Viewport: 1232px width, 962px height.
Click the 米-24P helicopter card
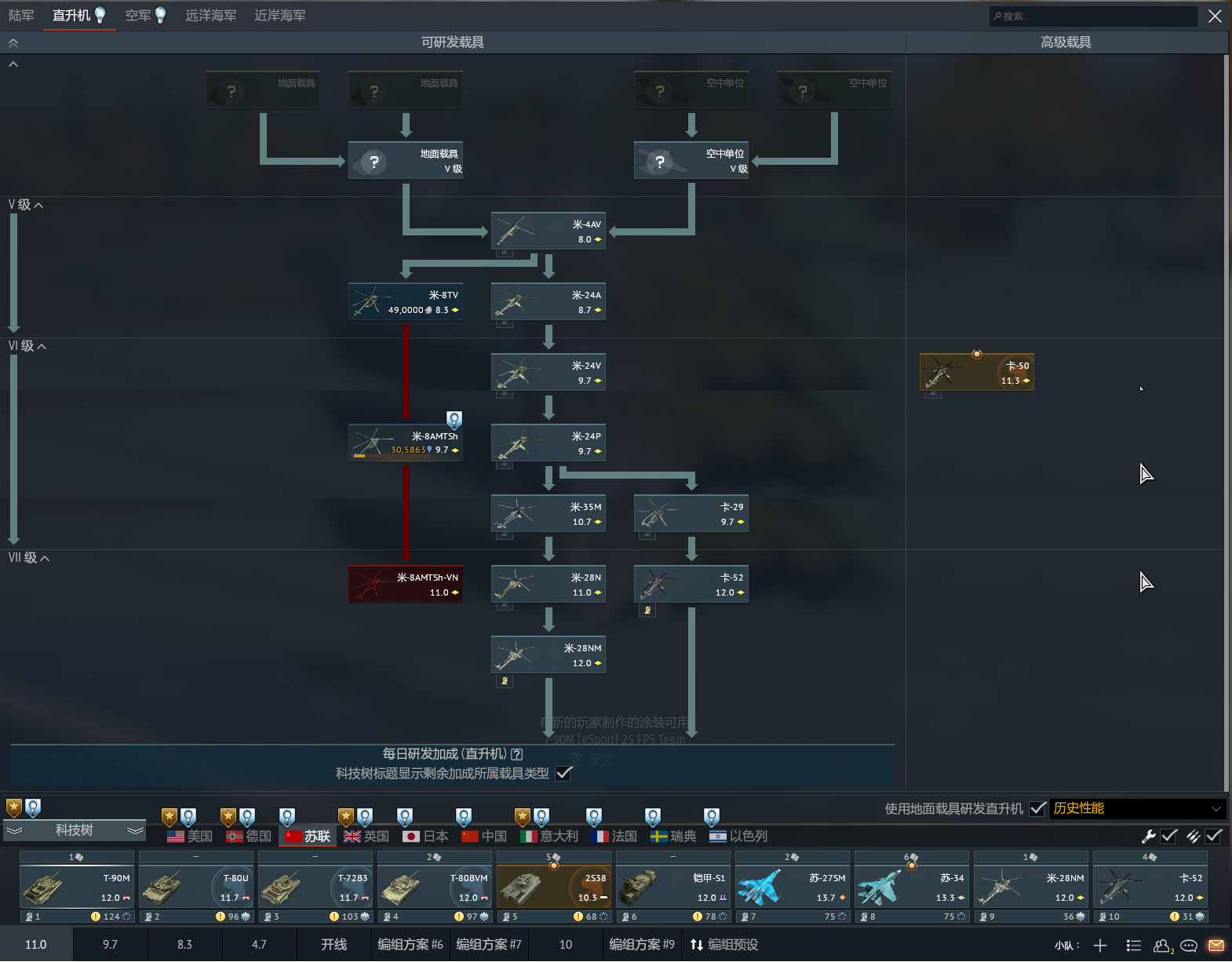[x=549, y=443]
